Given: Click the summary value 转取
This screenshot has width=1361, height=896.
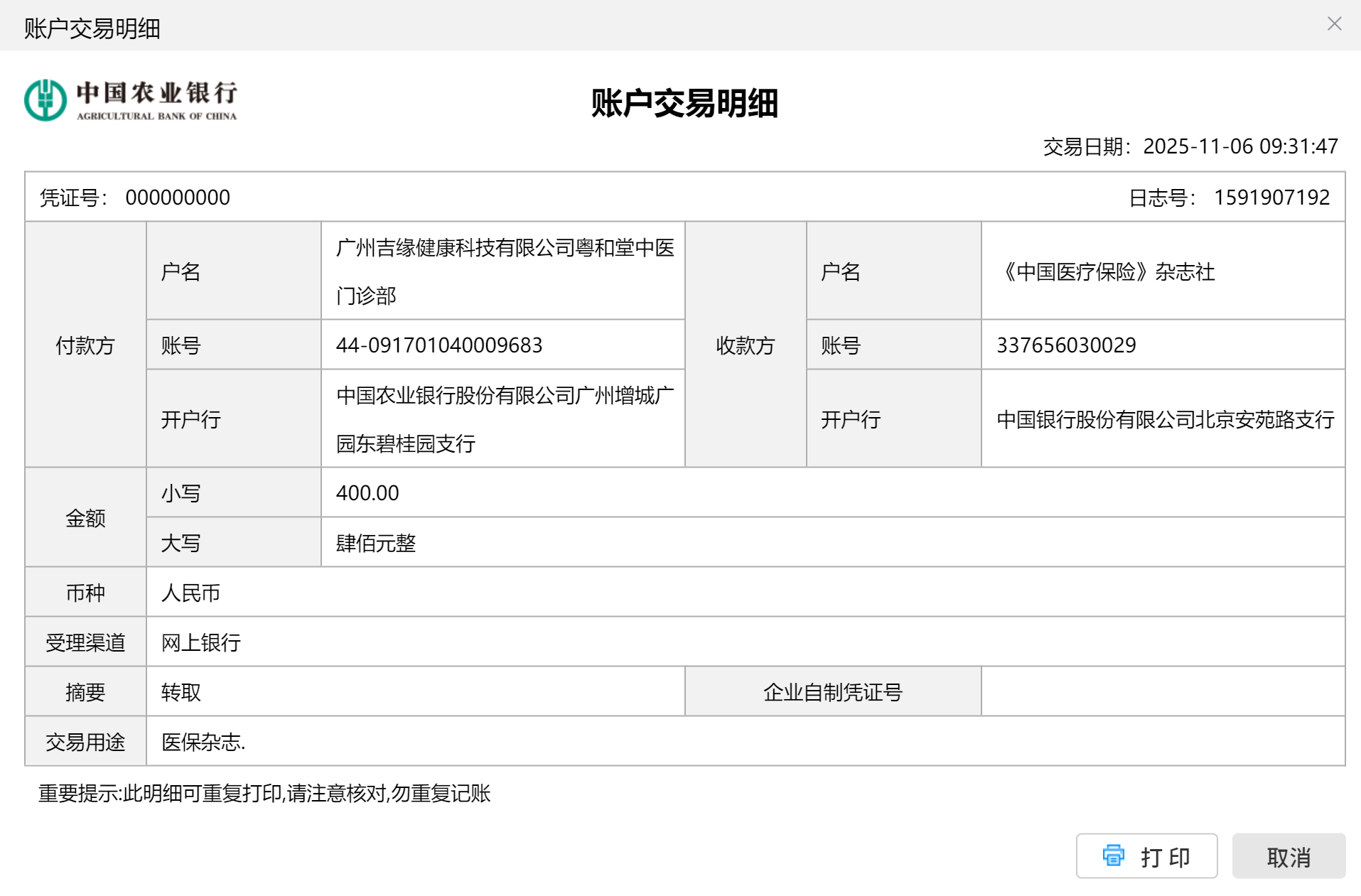Looking at the screenshot, I should [x=181, y=693].
